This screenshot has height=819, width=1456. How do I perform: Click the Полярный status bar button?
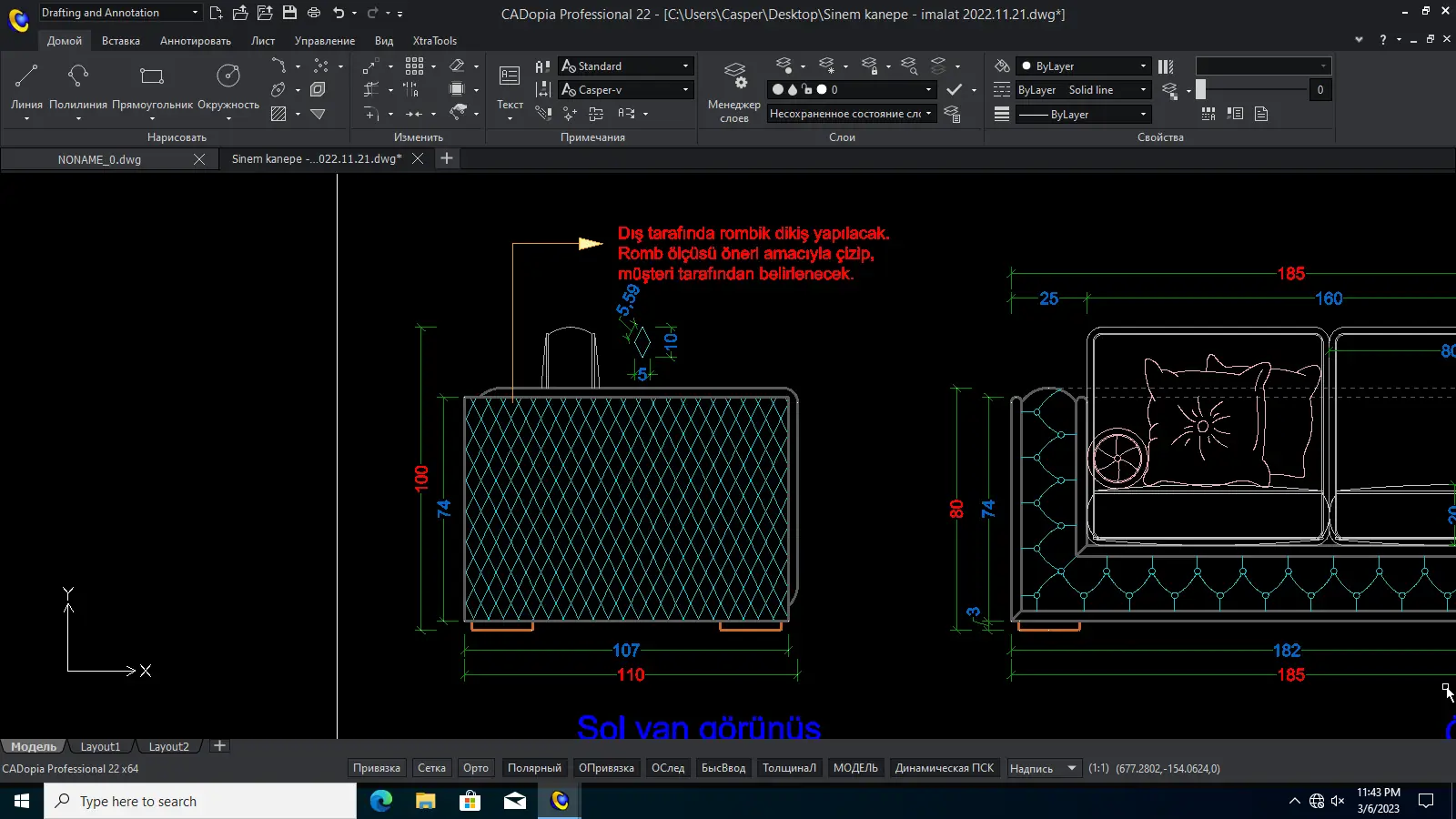(x=534, y=768)
